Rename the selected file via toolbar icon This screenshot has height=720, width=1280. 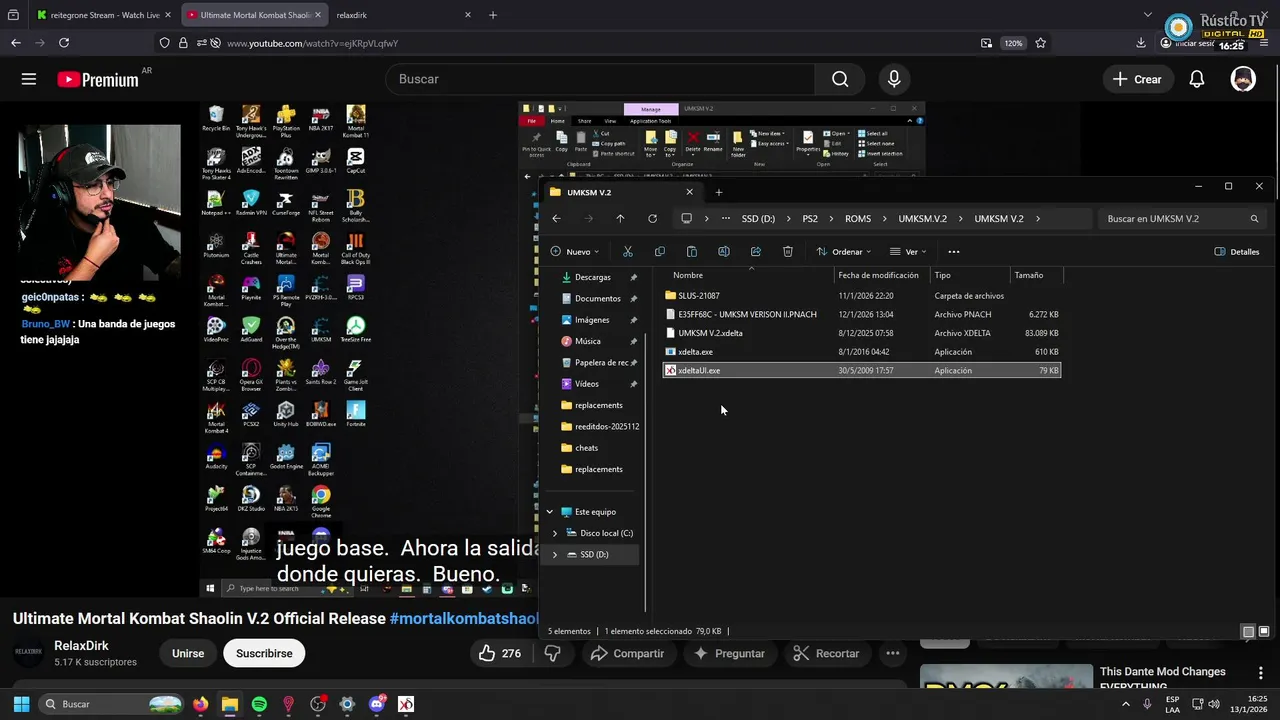(x=723, y=252)
